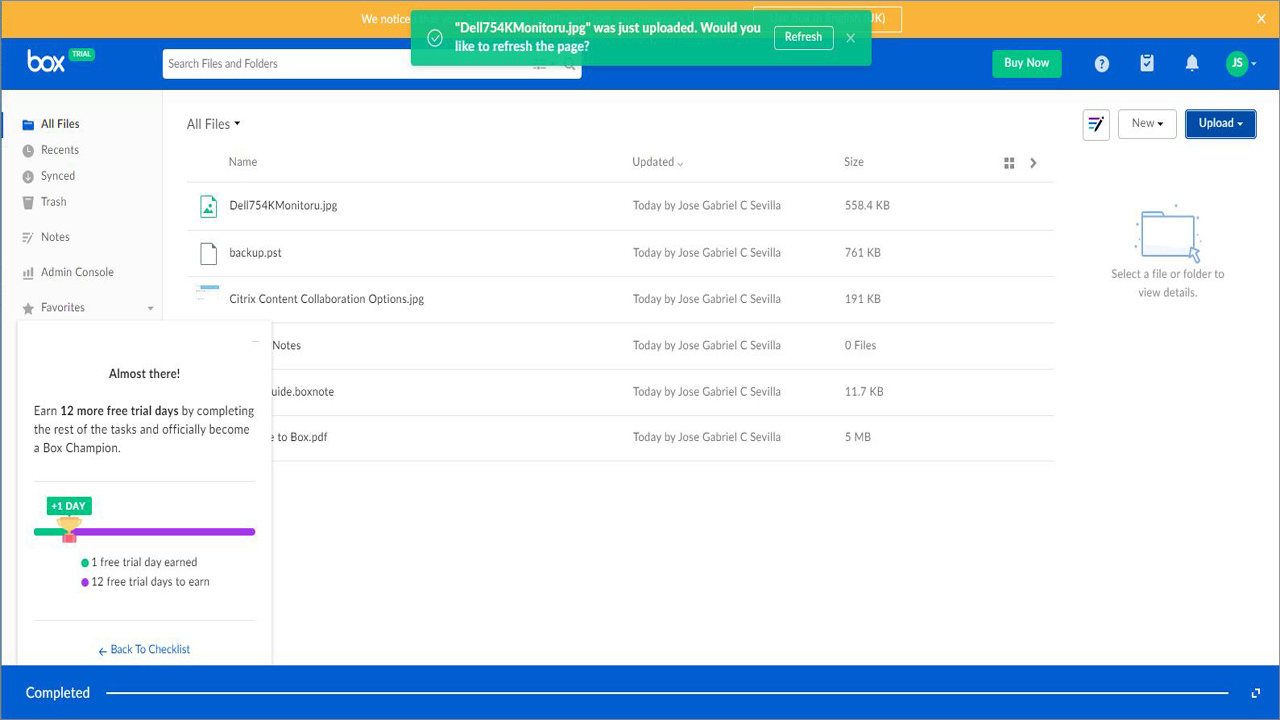Screen dimensions: 1280x720
Task: Expand the Favorites sidebar section
Action: (151, 308)
